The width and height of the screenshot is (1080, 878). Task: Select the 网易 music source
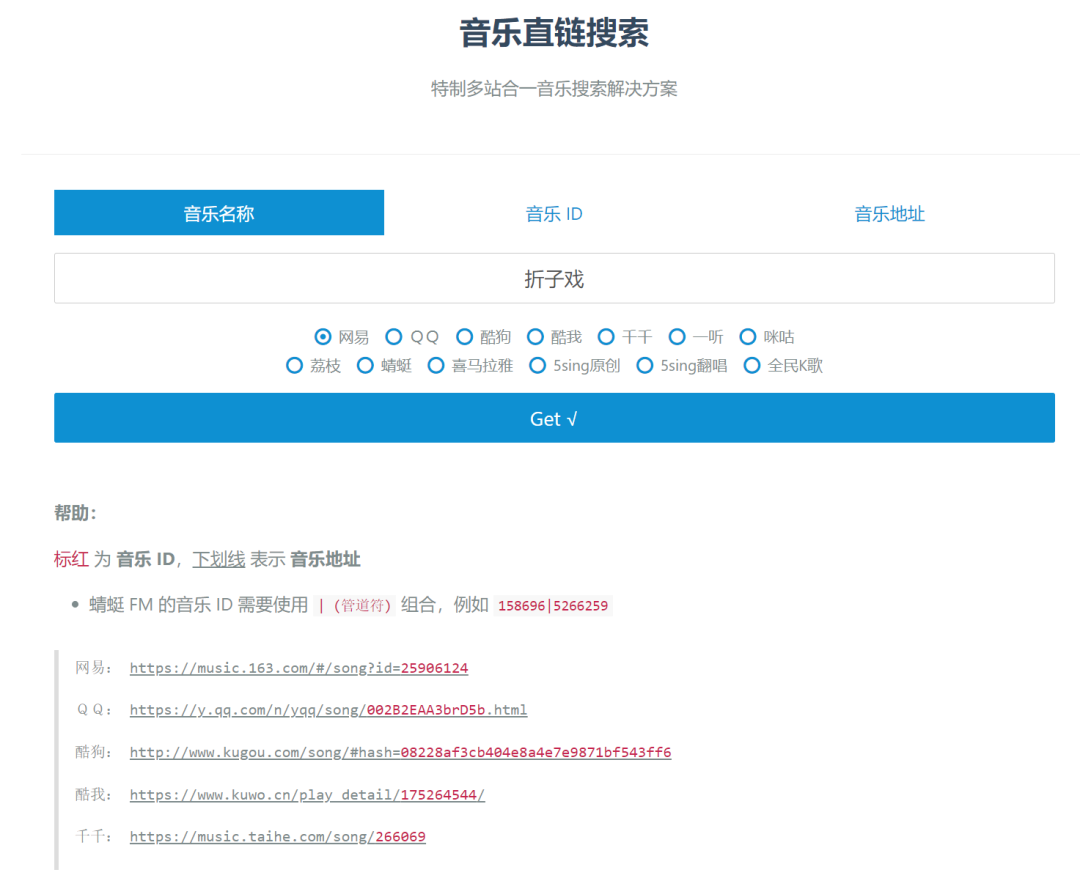(322, 337)
